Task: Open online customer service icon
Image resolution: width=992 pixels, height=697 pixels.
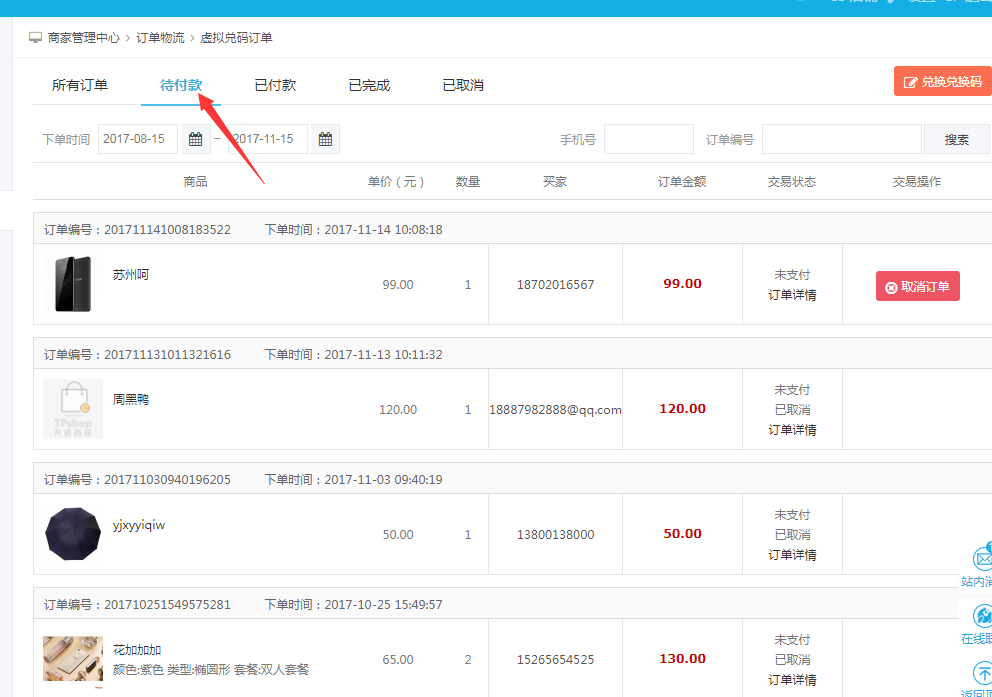Action: (x=982, y=616)
